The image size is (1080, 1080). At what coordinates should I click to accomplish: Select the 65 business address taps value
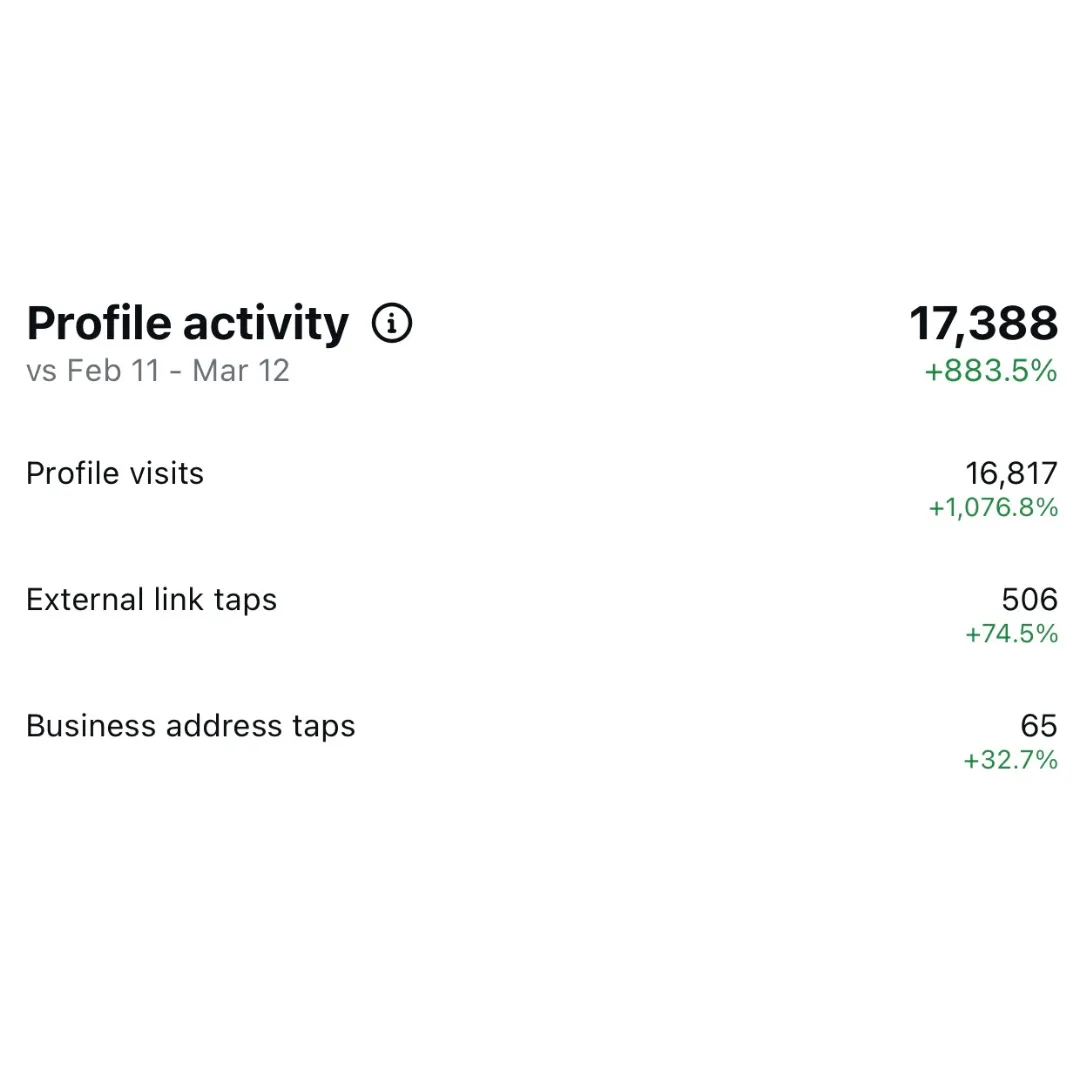pos(1039,725)
